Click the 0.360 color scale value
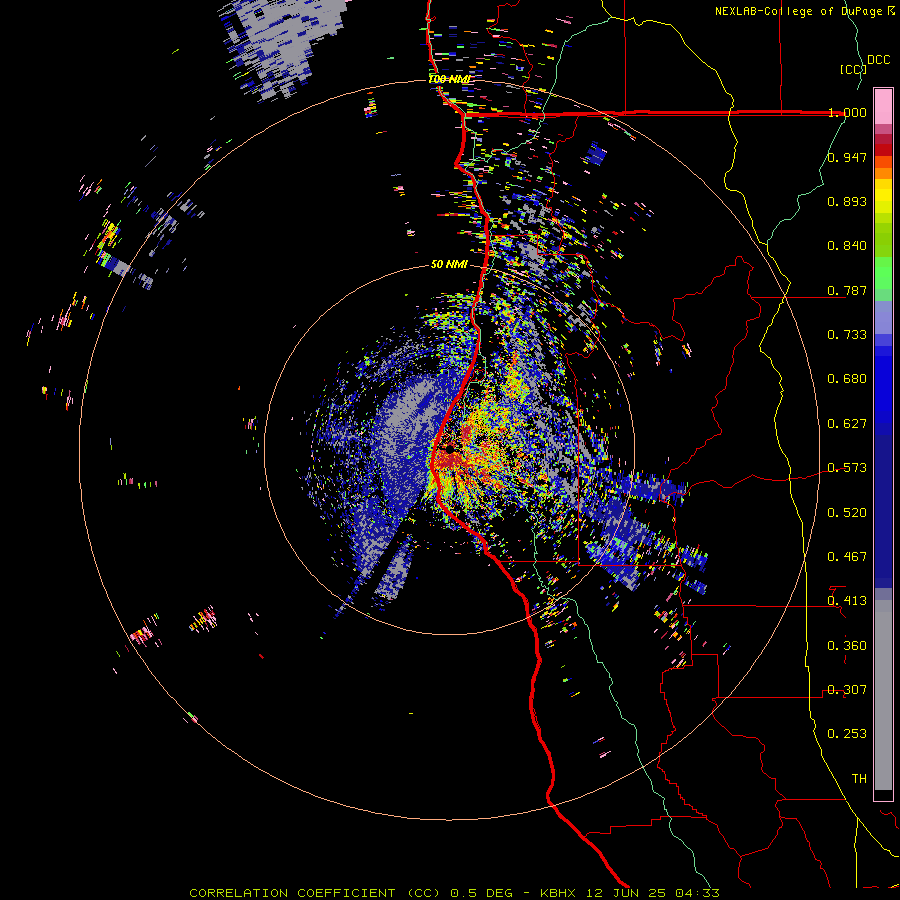 pos(847,646)
